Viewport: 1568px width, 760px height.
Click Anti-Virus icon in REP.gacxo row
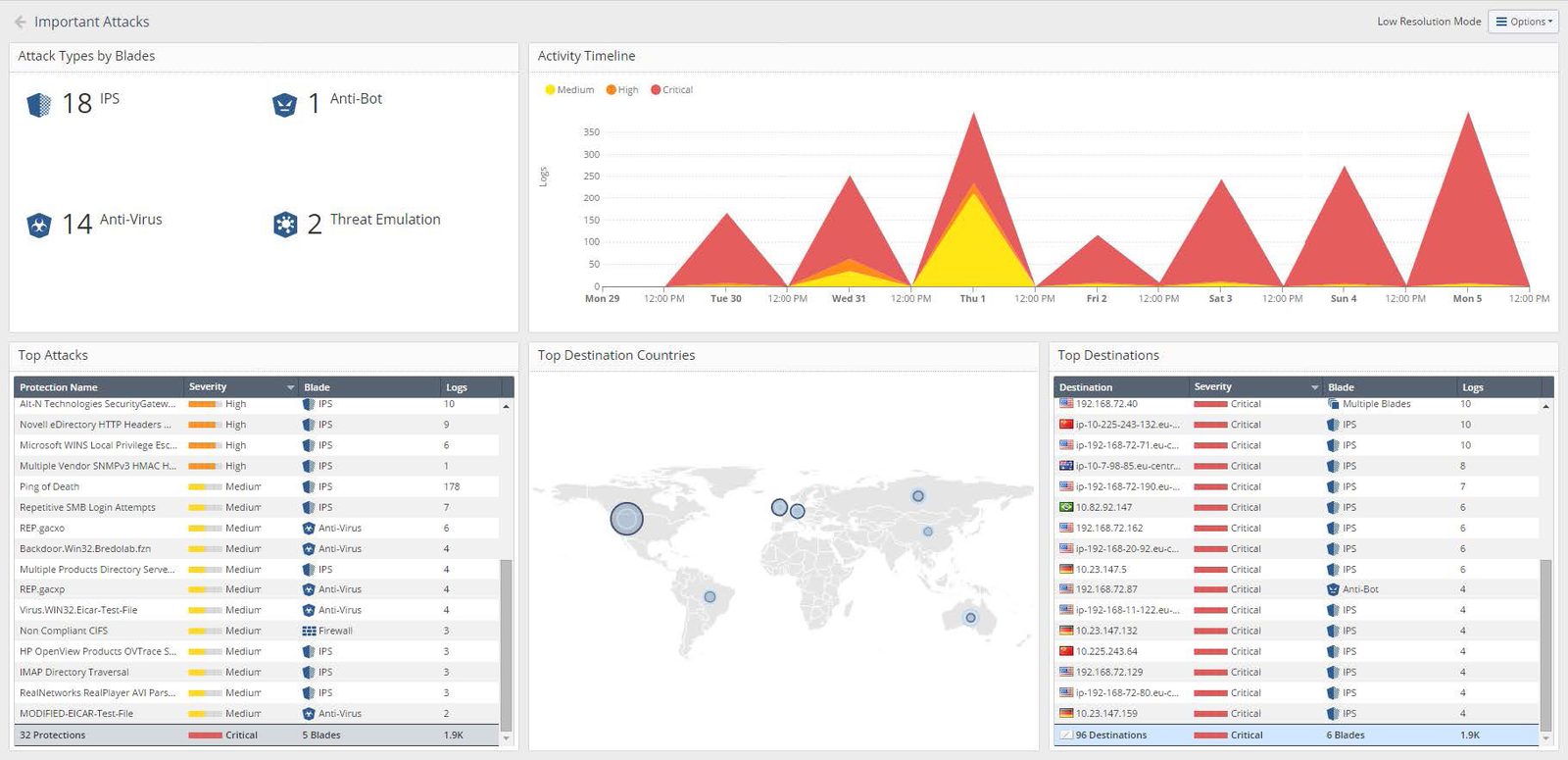(309, 528)
